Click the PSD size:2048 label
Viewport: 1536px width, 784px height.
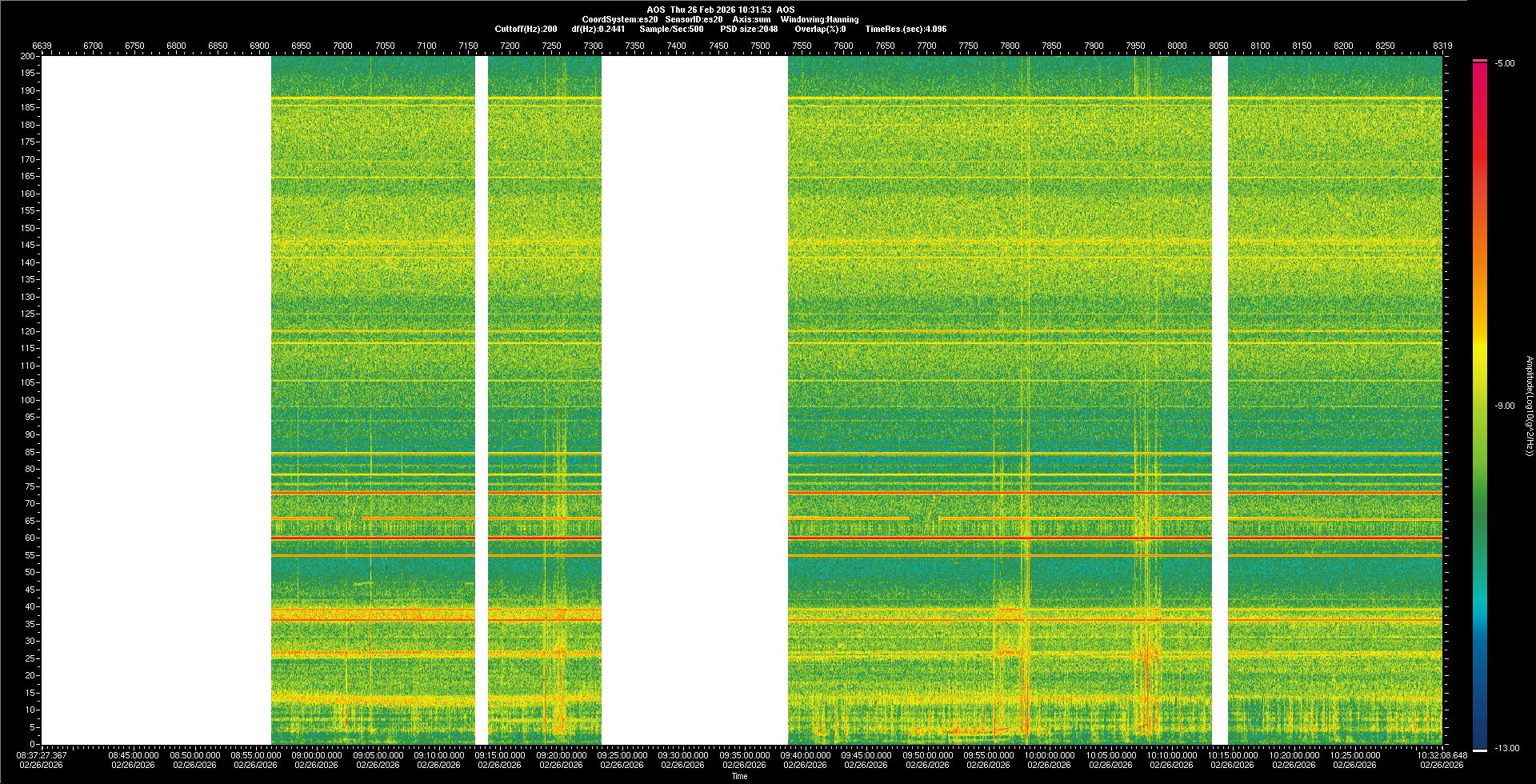pyautogui.click(x=748, y=29)
